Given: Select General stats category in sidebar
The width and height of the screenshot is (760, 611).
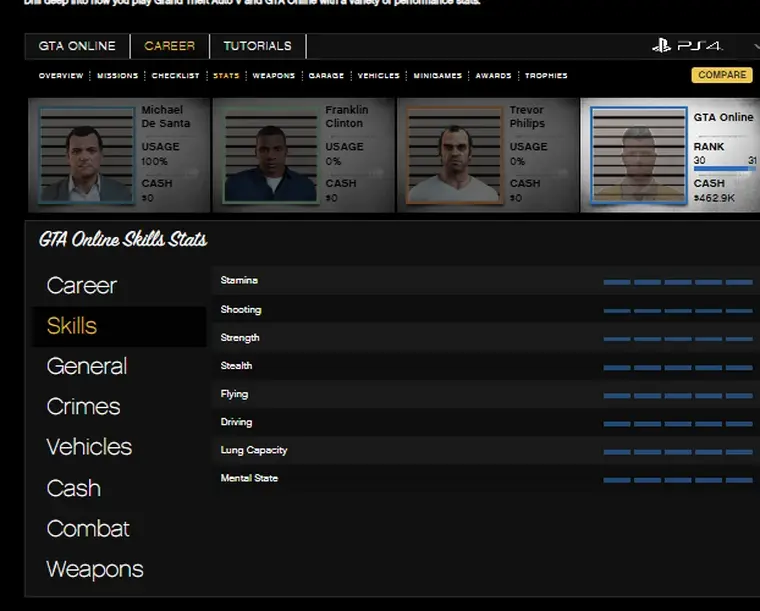Looking at the screenshot, I should pos(87,366).
